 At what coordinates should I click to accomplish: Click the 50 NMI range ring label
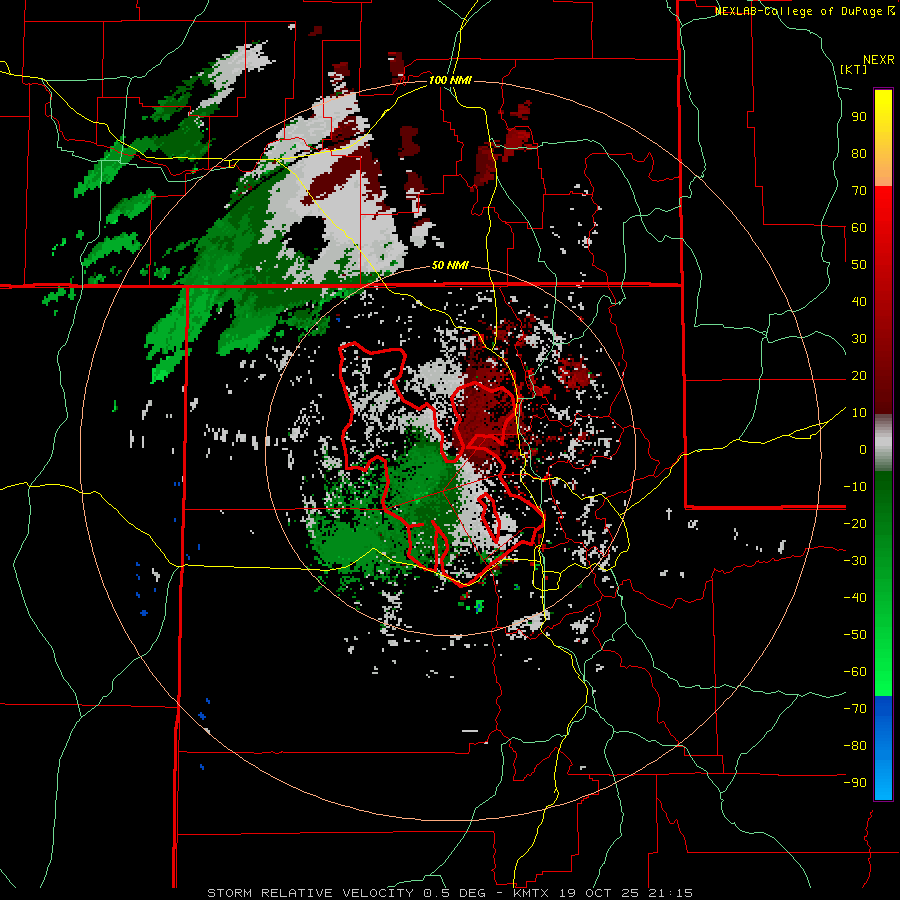[x=450, y=265]
